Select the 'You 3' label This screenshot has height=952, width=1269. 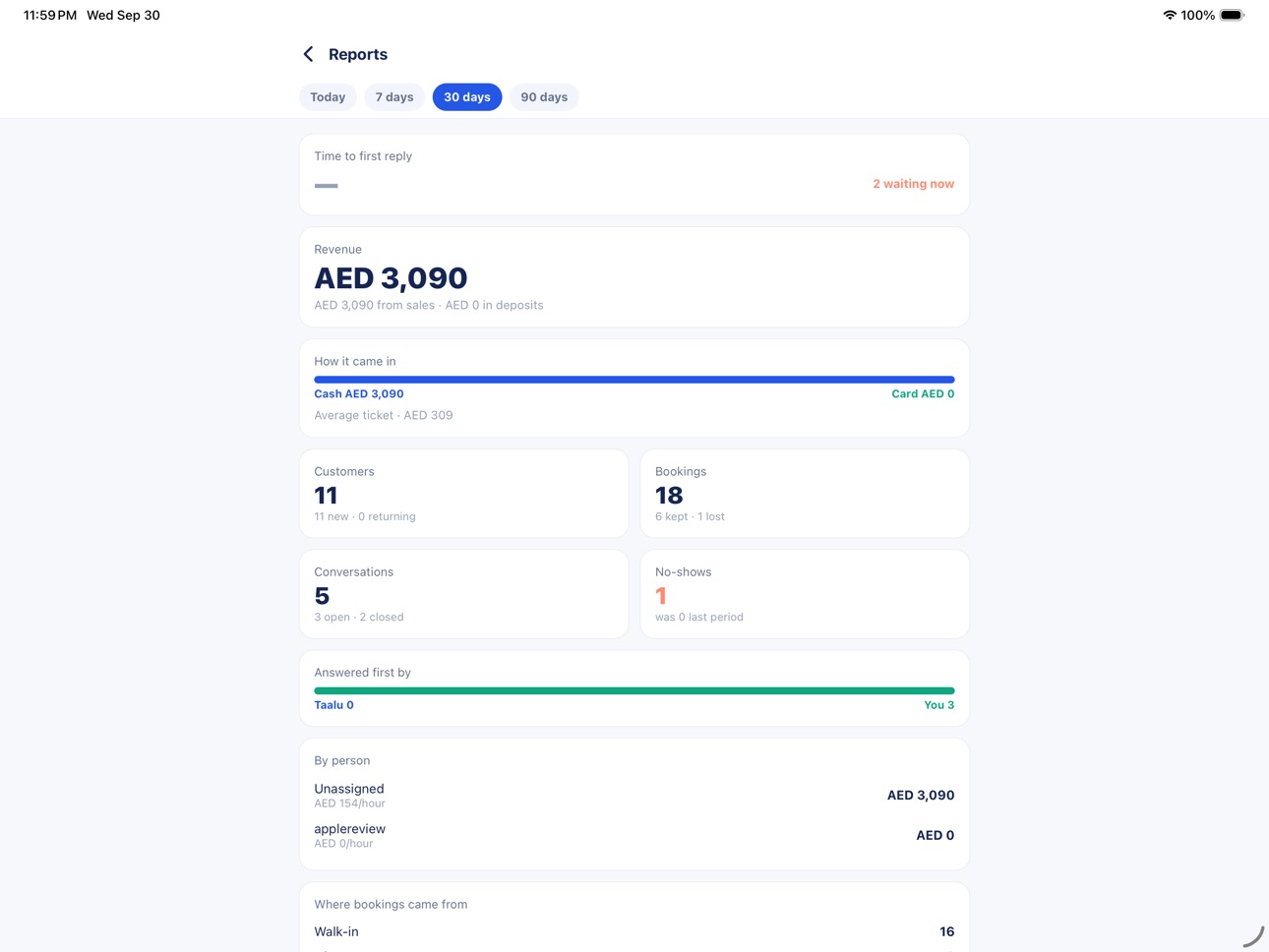click(x=938, y=705)
